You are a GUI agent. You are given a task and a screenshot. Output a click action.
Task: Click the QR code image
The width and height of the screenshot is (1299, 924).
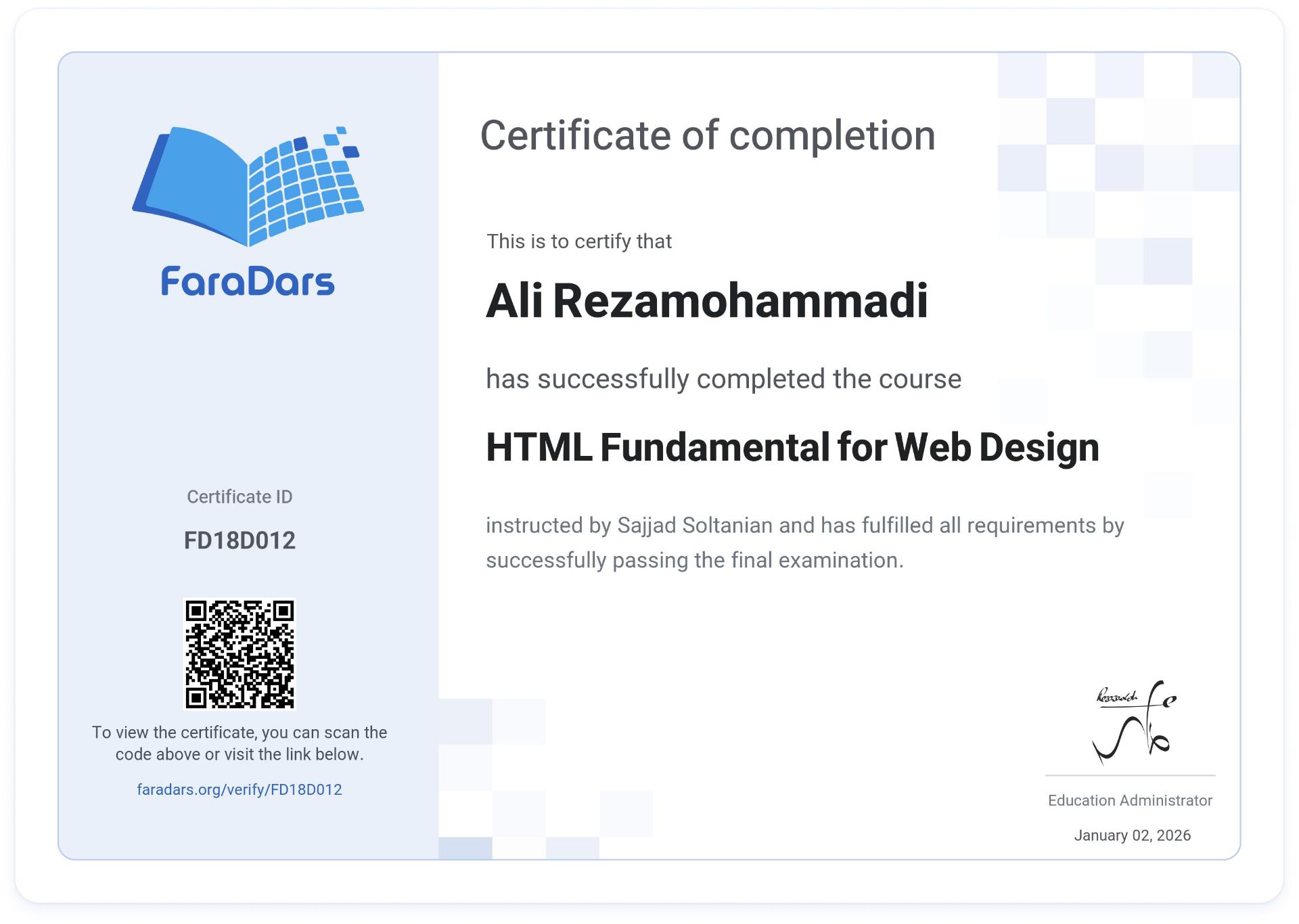(240, 654)
